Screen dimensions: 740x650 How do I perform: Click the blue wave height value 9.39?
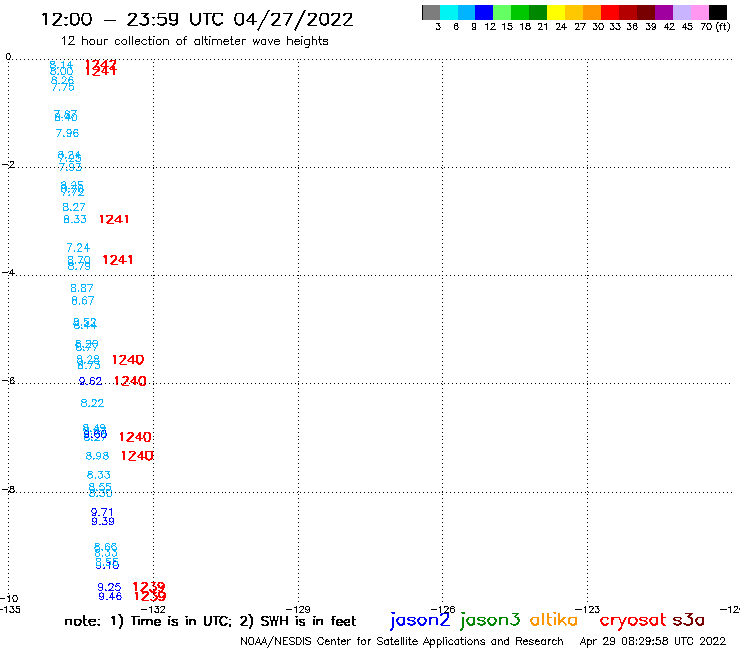(x=103, y=522)
